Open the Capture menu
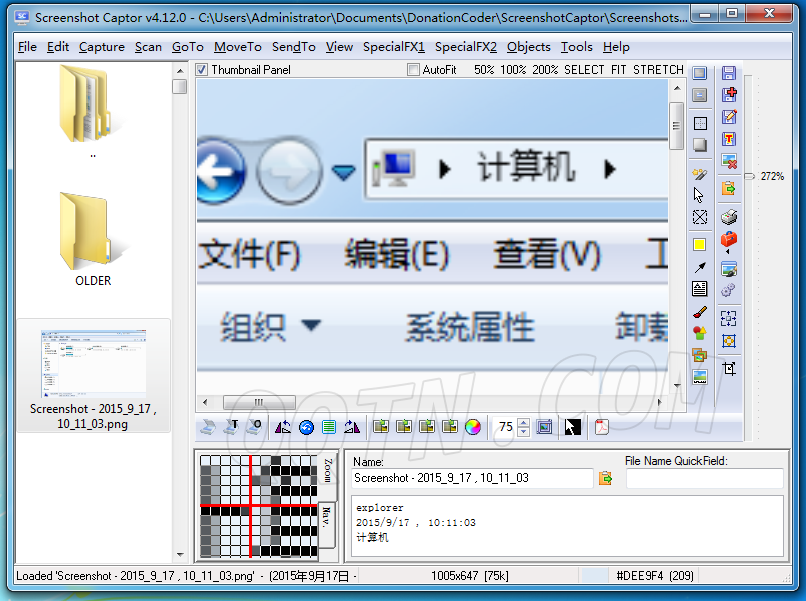Viewport: 806px width, 601px height. tap(102, 47)
